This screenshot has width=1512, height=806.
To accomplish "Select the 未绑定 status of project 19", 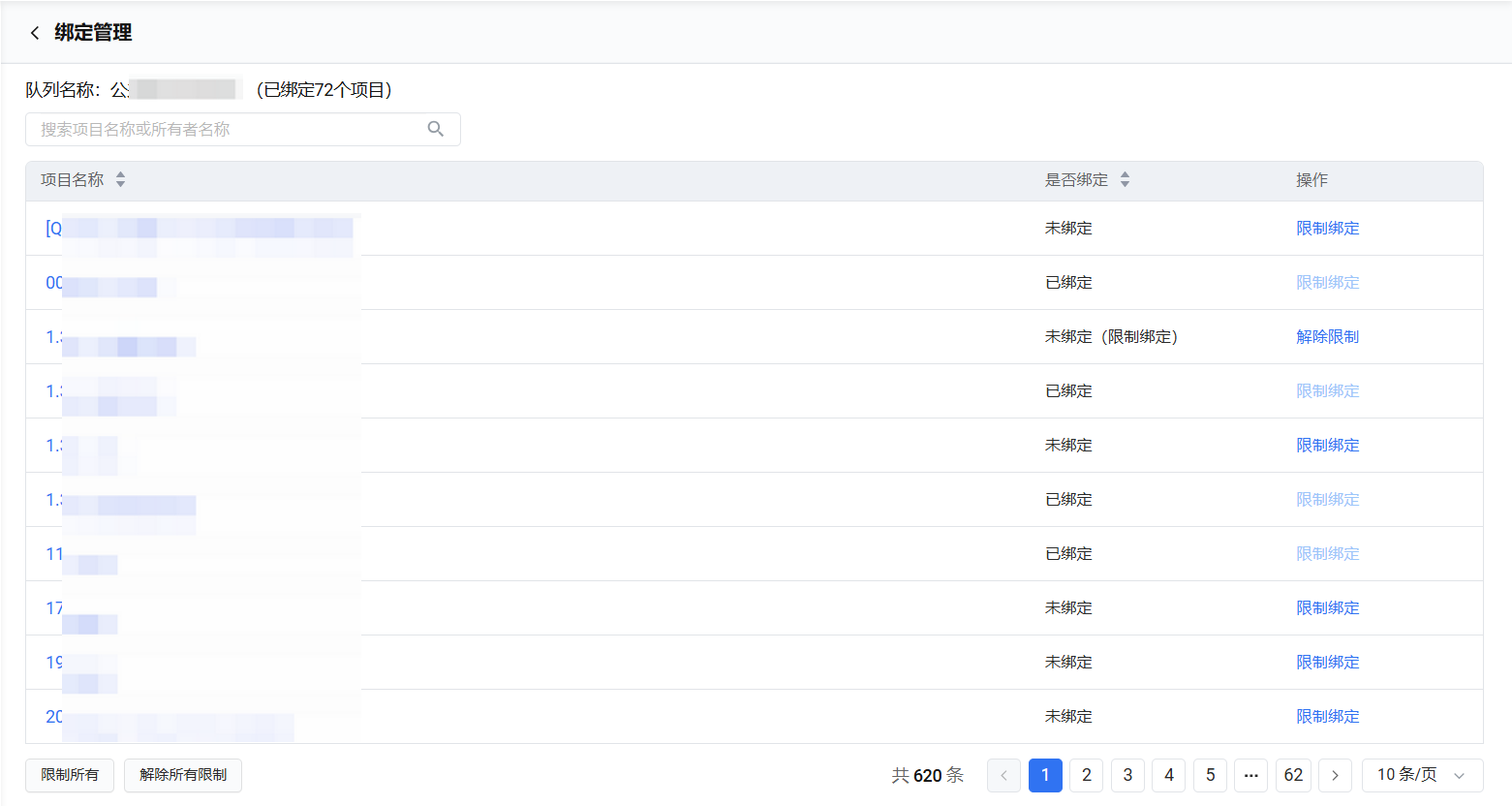I will pyautogui.click(x=1068, y=663).
